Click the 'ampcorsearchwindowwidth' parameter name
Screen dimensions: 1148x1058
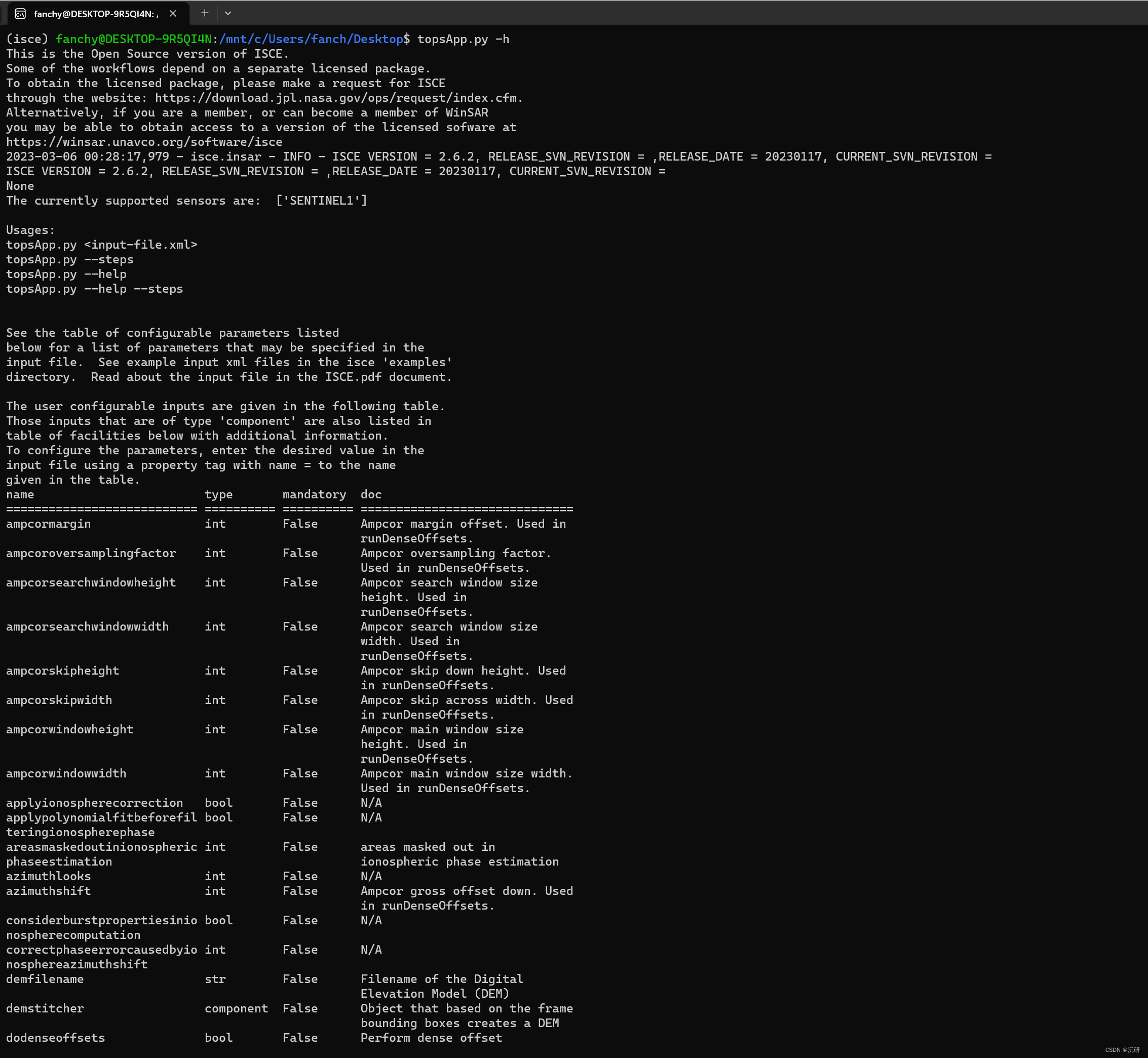pos(88,626)
